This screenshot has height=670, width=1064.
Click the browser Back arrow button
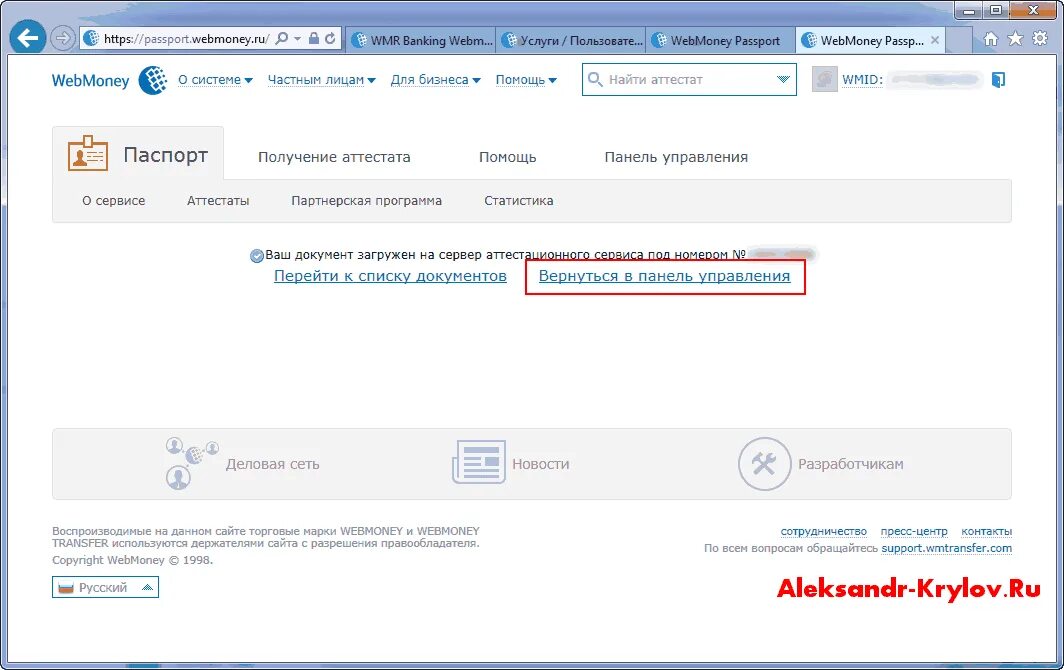pyautogui.click(x=28, y=38)
